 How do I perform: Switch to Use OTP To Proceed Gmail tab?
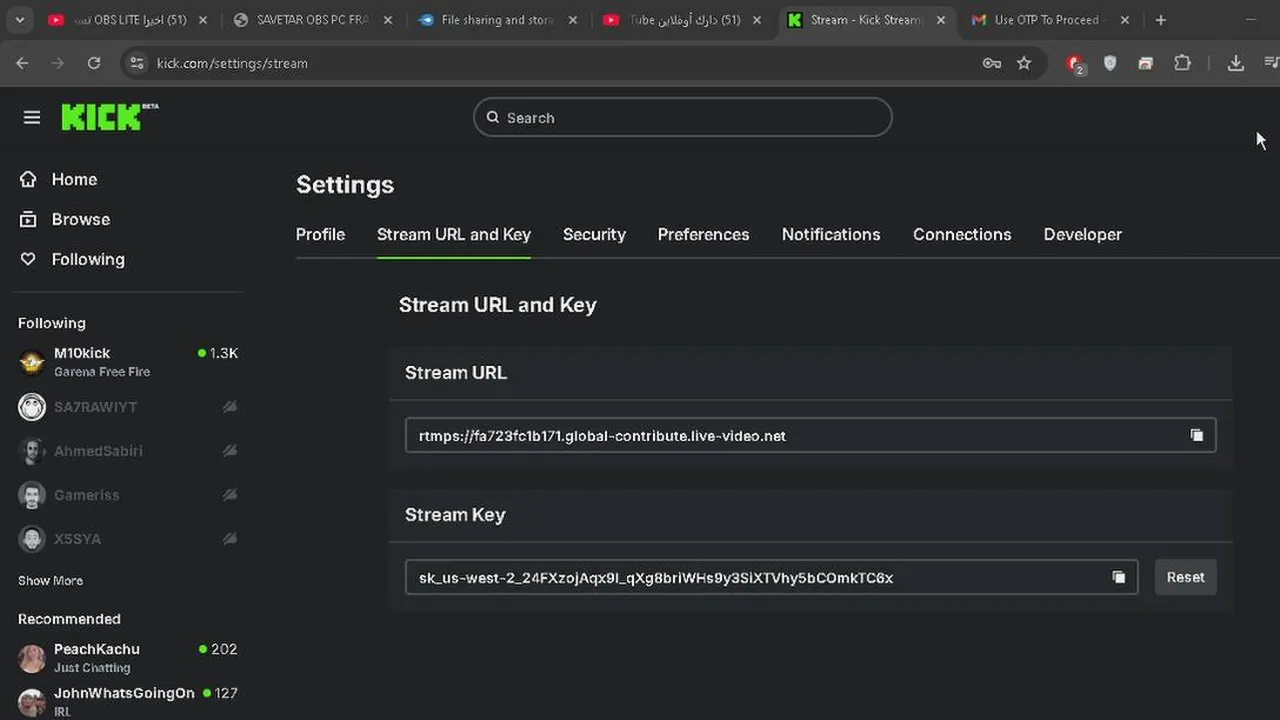tap(1050, 20)
